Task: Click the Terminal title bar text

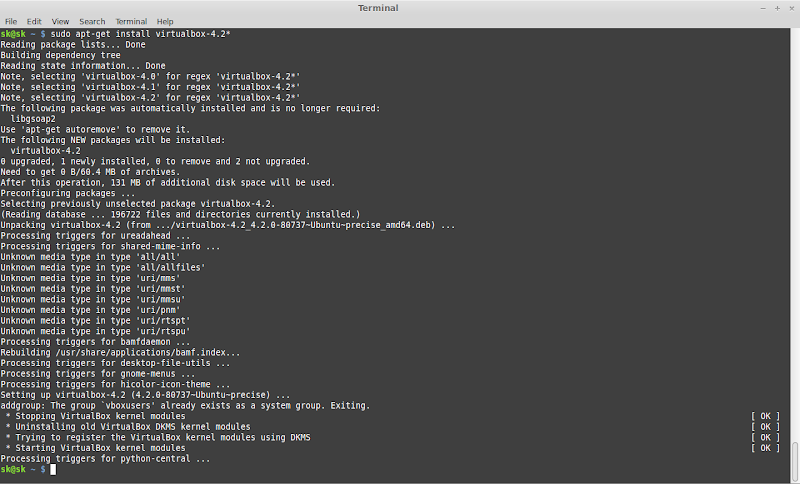Action: pyautogui.click(x=378, y=8)
